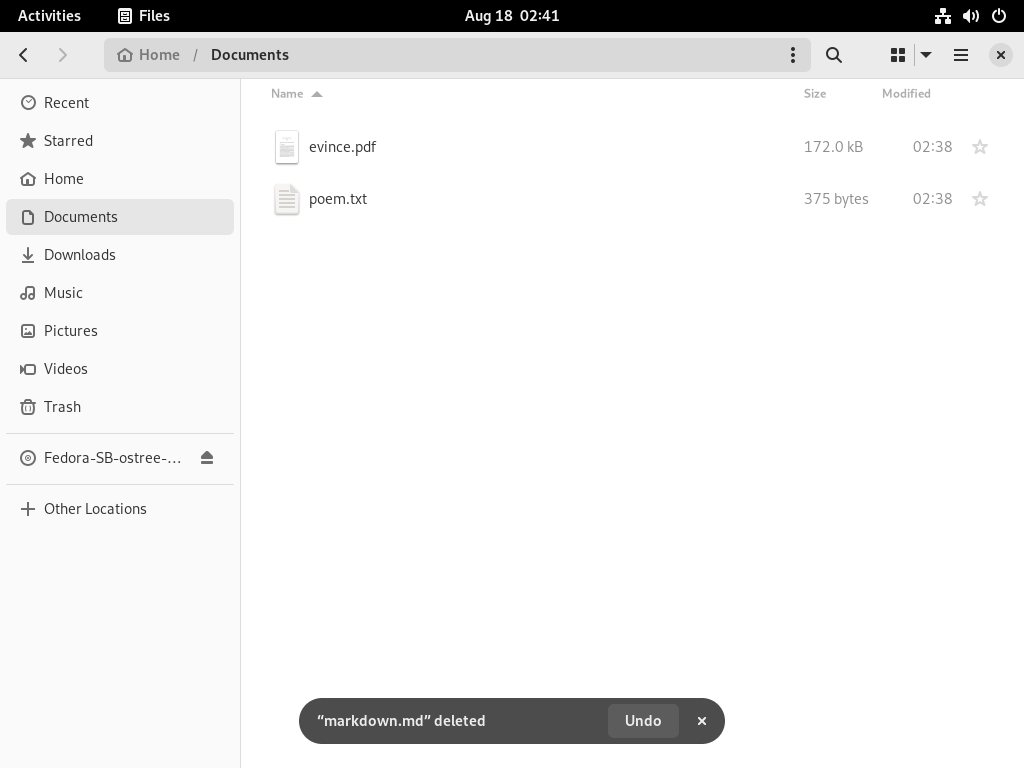
Task: Navigate to Home in path bar
Action: (x=148, y=55)
